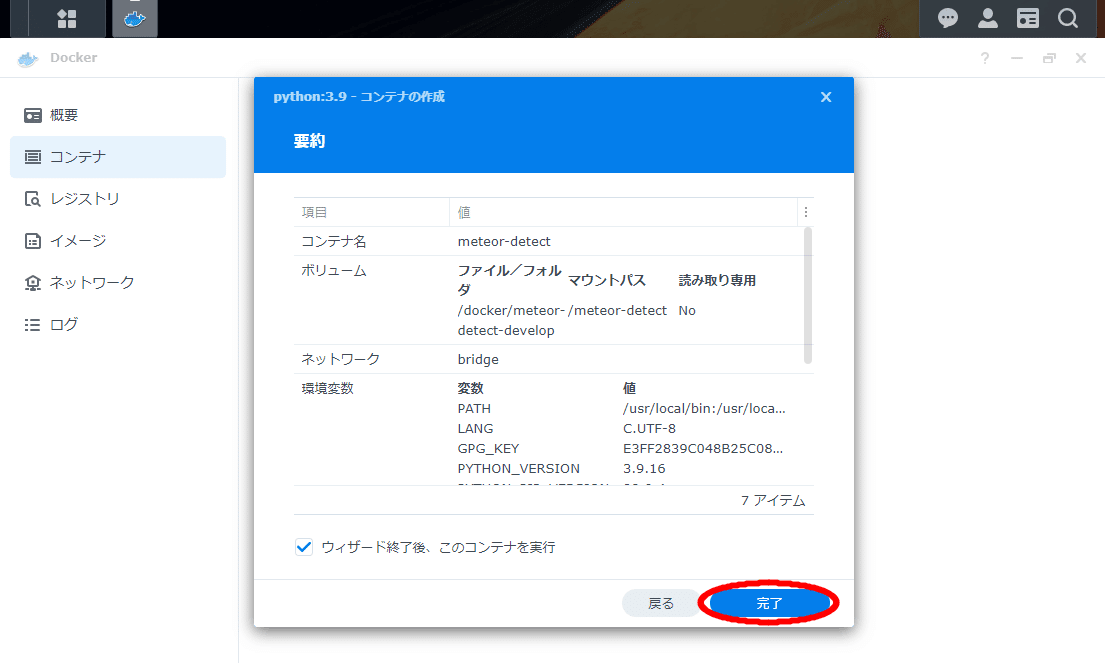
Task: Click the 環境変数 row label
Action: point(328,388)
